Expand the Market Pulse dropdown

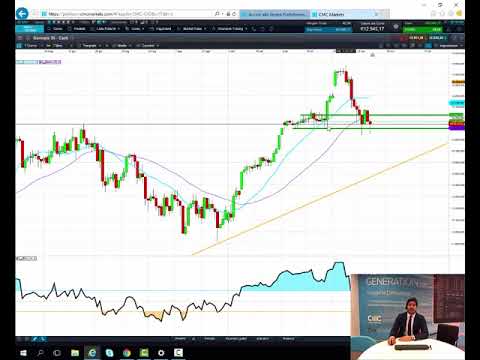(x=192, y=29)
